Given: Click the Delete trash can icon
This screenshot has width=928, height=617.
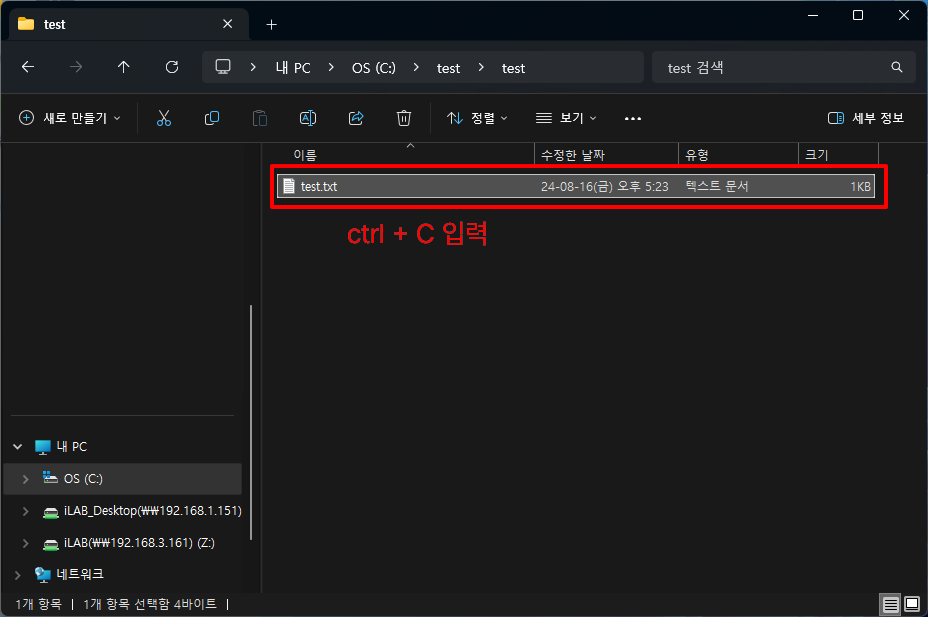Looking at the screenshot, I should point(404,118).
